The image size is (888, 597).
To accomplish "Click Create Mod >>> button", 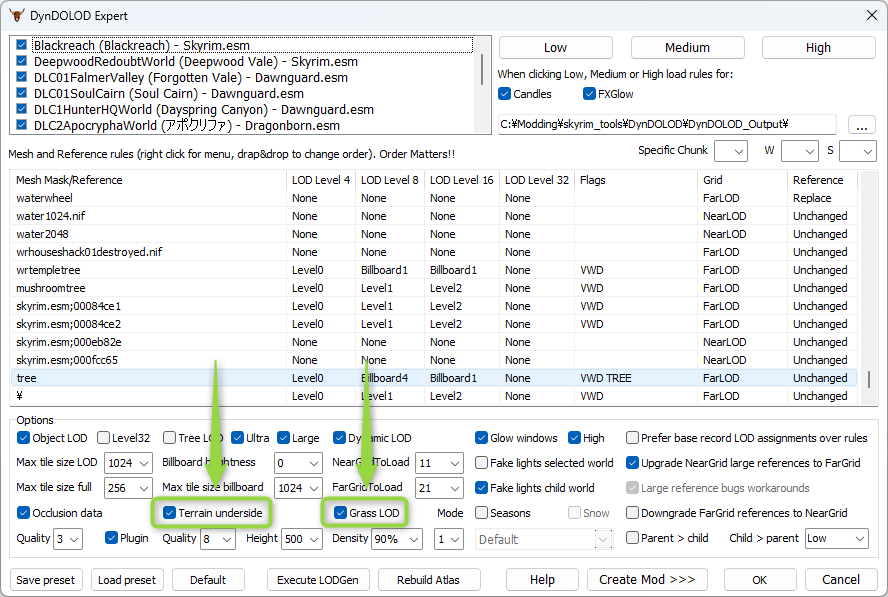I will [x=647, y=580].
